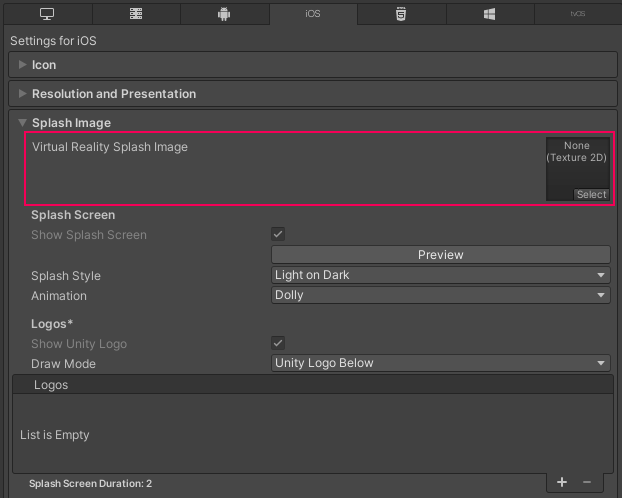This screenshot has width=622, height=498.
Task: Expand the Resolution and Presentation section
Action: coord(113,94)
